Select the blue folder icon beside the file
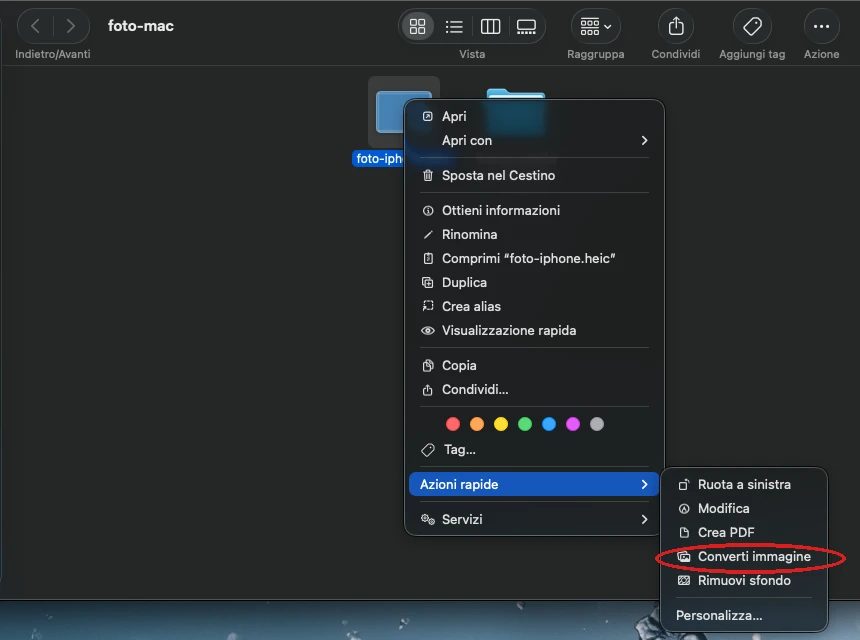860x640 pixels. tap(516, 112)
